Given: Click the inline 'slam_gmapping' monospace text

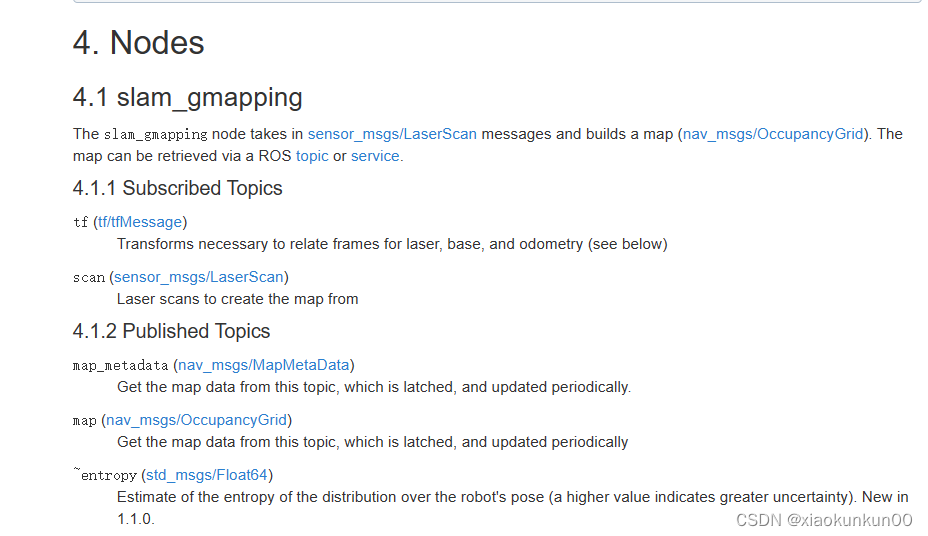Looking at the screenshot, I should point(156,135).
